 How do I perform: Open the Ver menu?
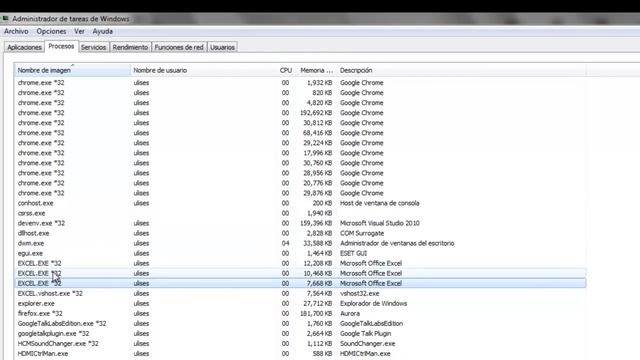pos(79,31)
